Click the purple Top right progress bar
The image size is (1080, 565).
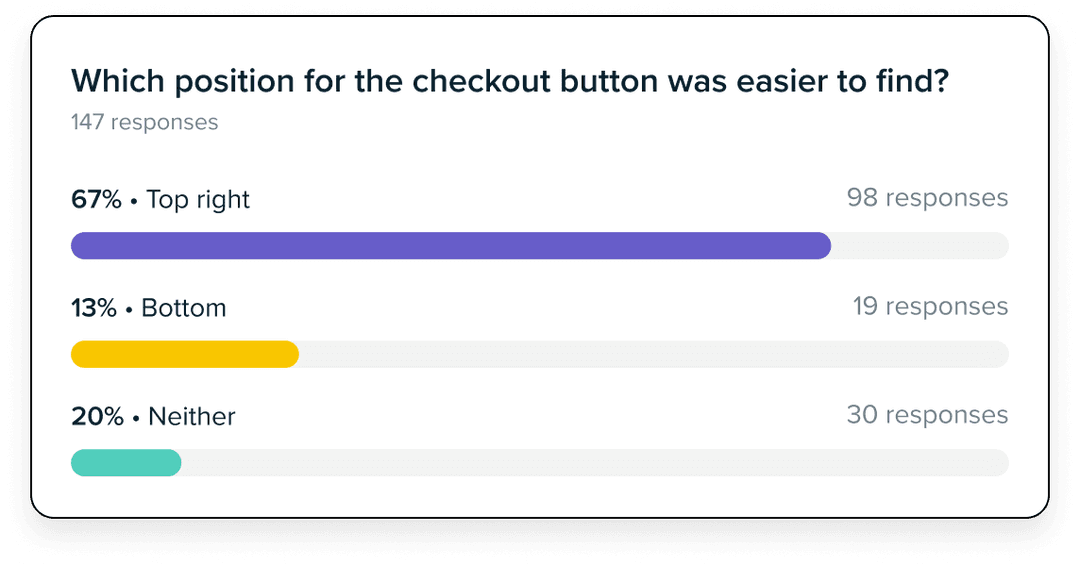(451, 246)
